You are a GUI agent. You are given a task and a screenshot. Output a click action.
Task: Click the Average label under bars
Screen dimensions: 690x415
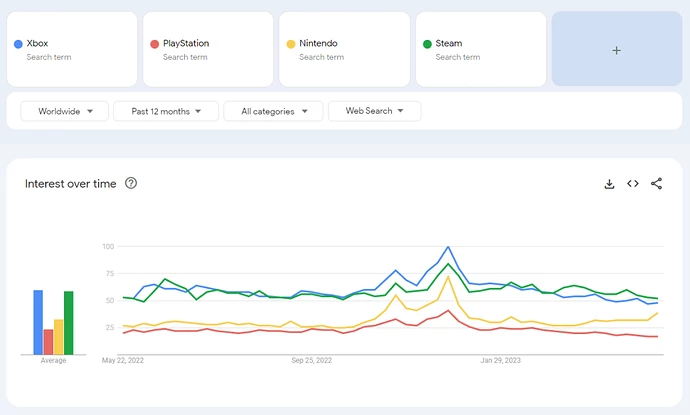coord(53,360)
